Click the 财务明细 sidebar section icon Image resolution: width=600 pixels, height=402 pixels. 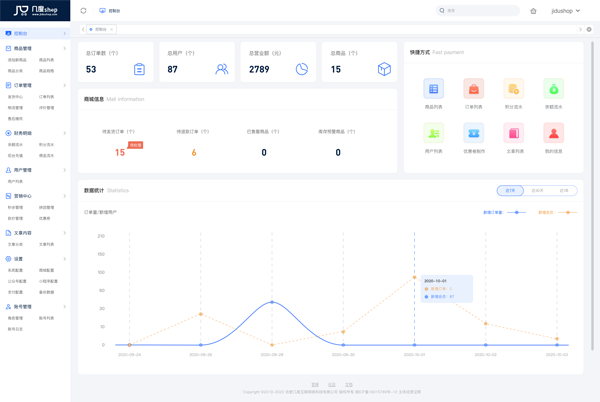pos(8,133)
